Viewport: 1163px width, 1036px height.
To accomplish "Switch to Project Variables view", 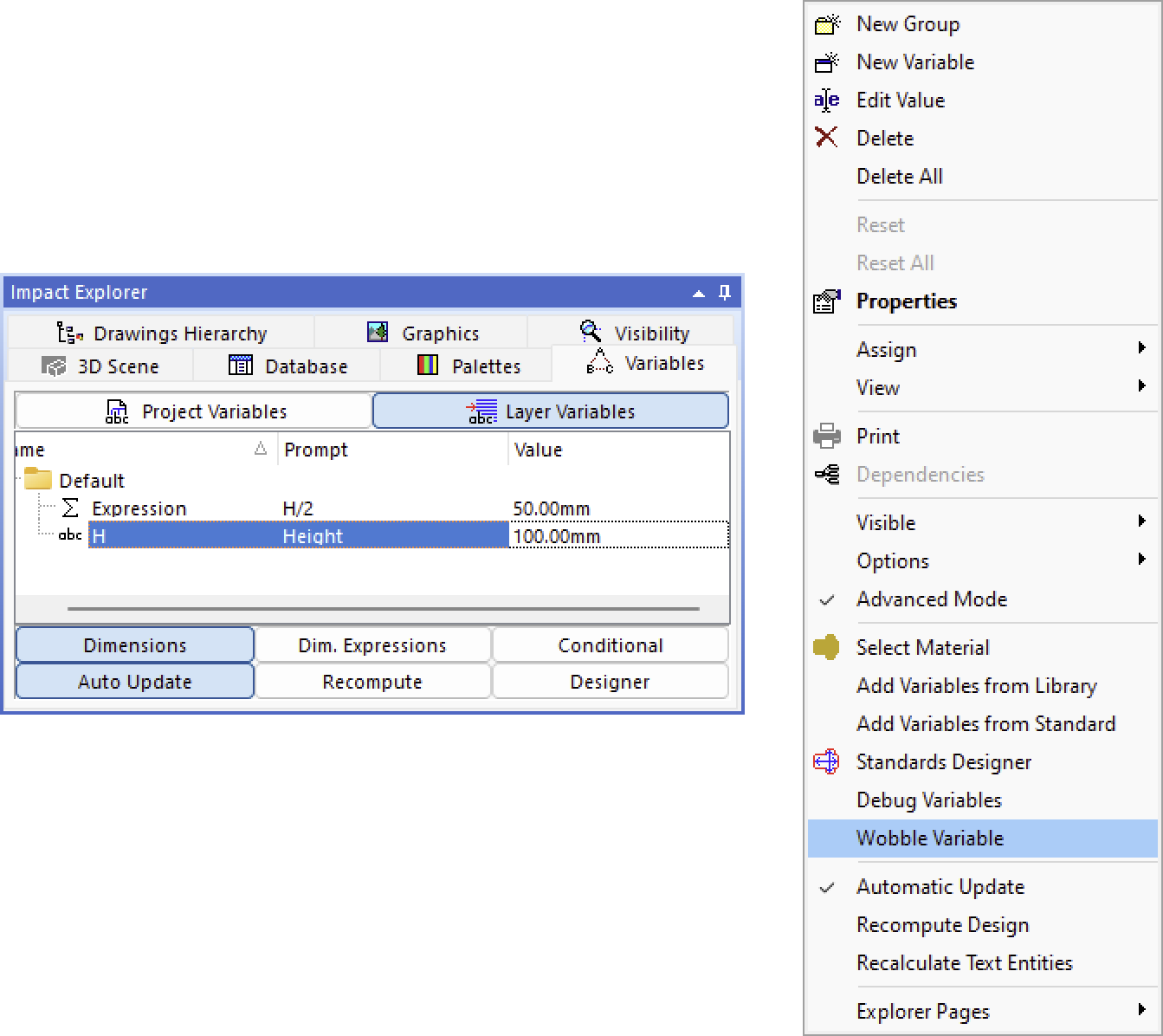I will (x=194, y=411).
